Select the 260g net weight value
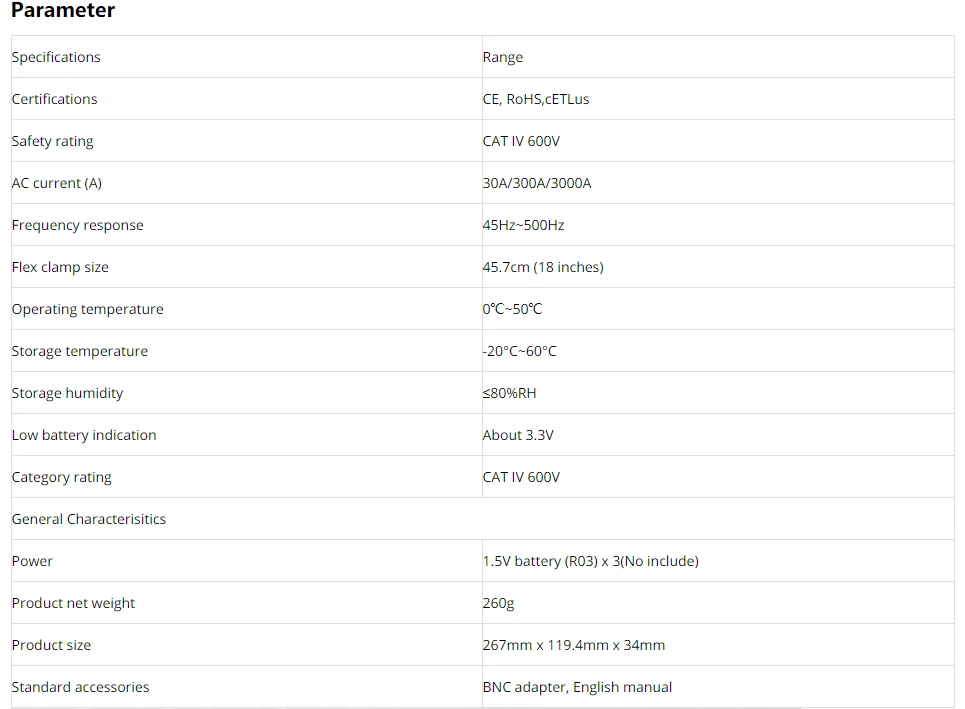Viewport: 965px width, 709px height. point(498,603)
